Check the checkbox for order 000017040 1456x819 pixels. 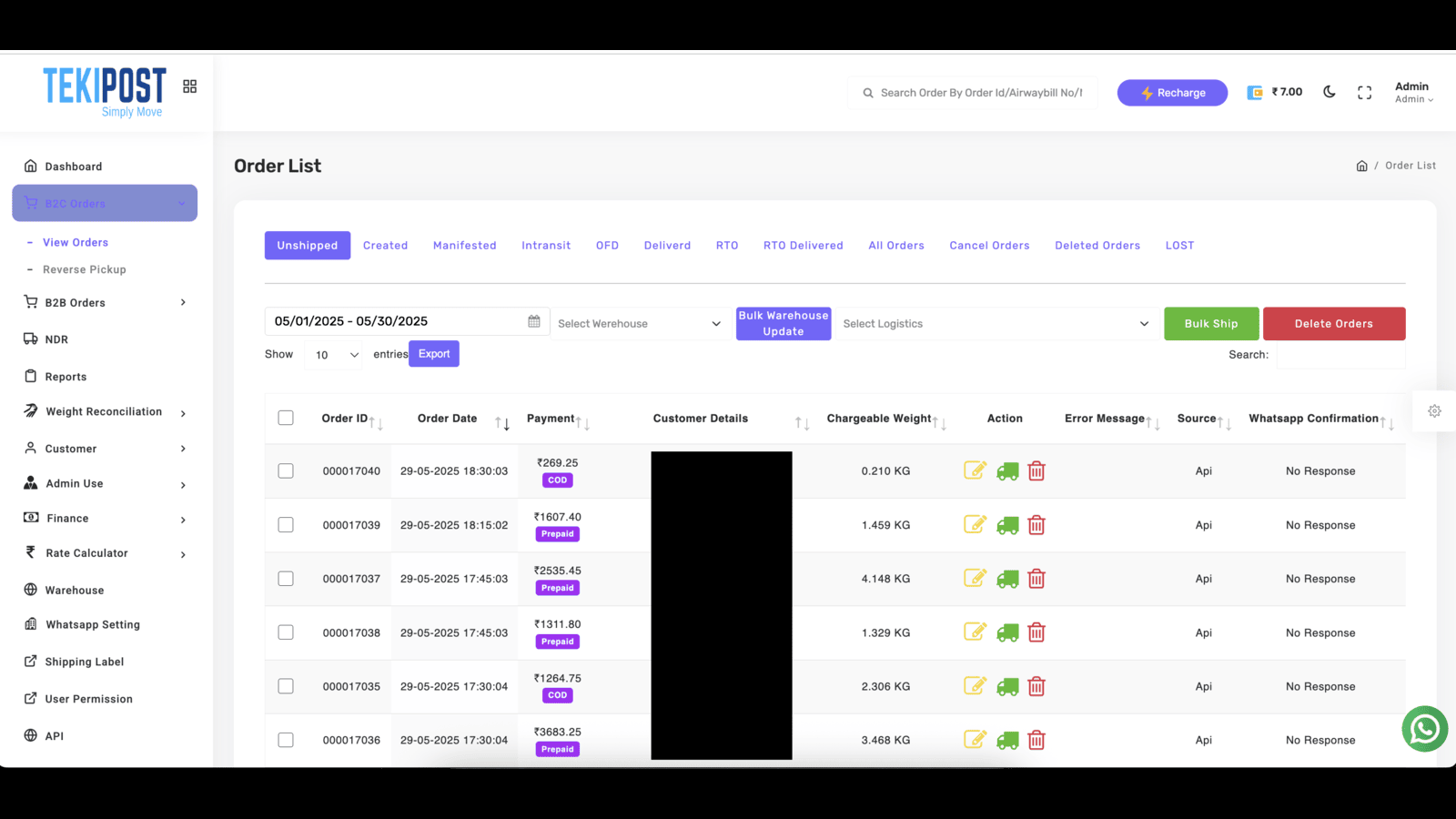point(286,470)
